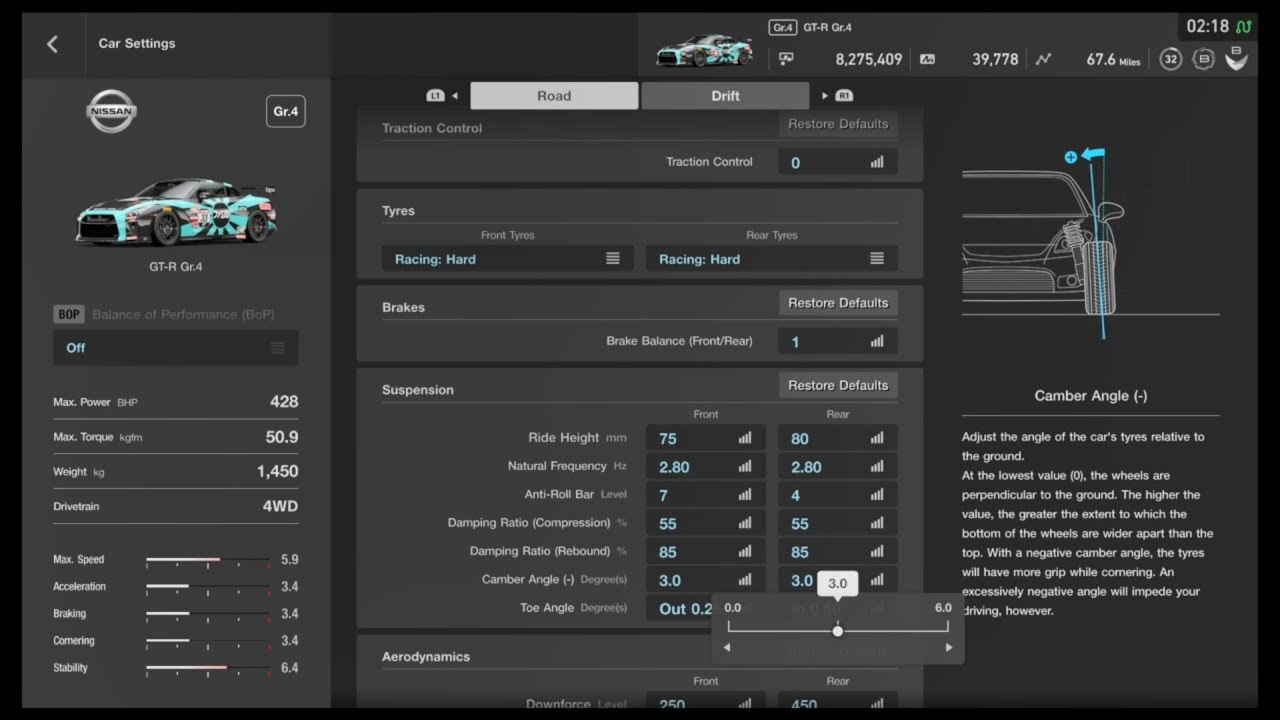Click the bars icon on rear Damping Rebound
This screenshot has height=720, width=1280.
point(877,552)
